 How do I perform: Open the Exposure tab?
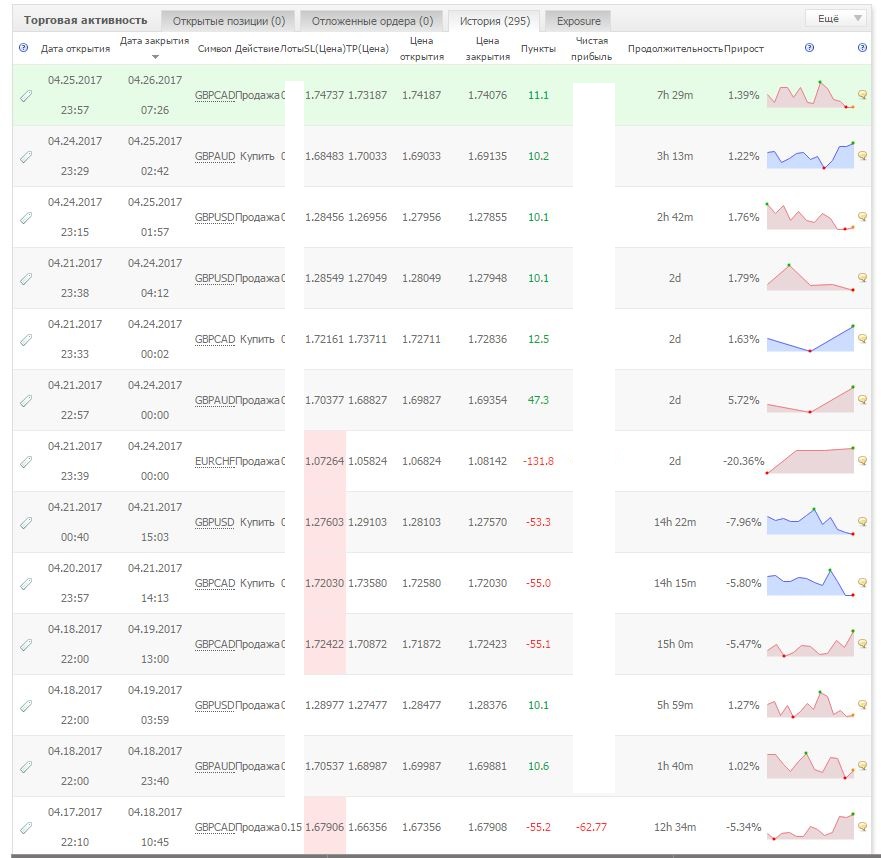579,21
